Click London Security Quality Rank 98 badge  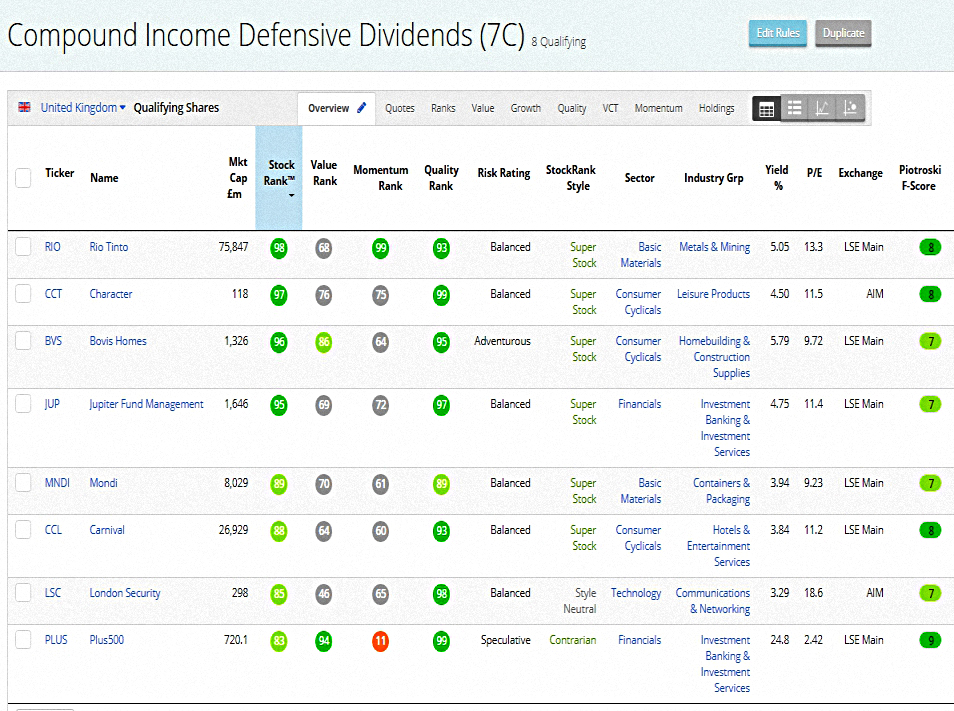coord(441,594)
